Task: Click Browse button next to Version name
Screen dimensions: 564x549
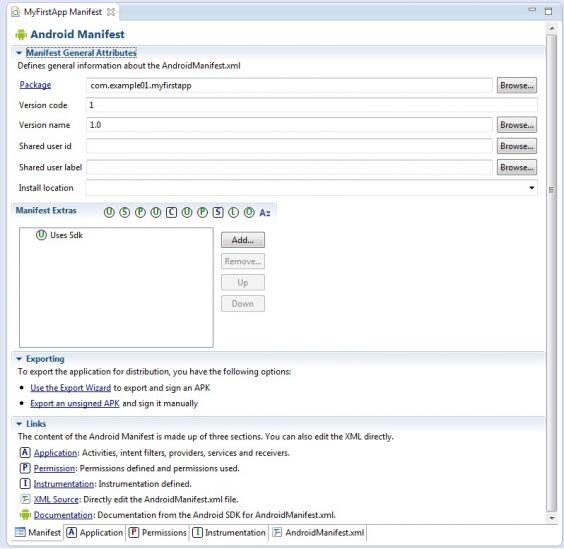Action: [517, 125]
